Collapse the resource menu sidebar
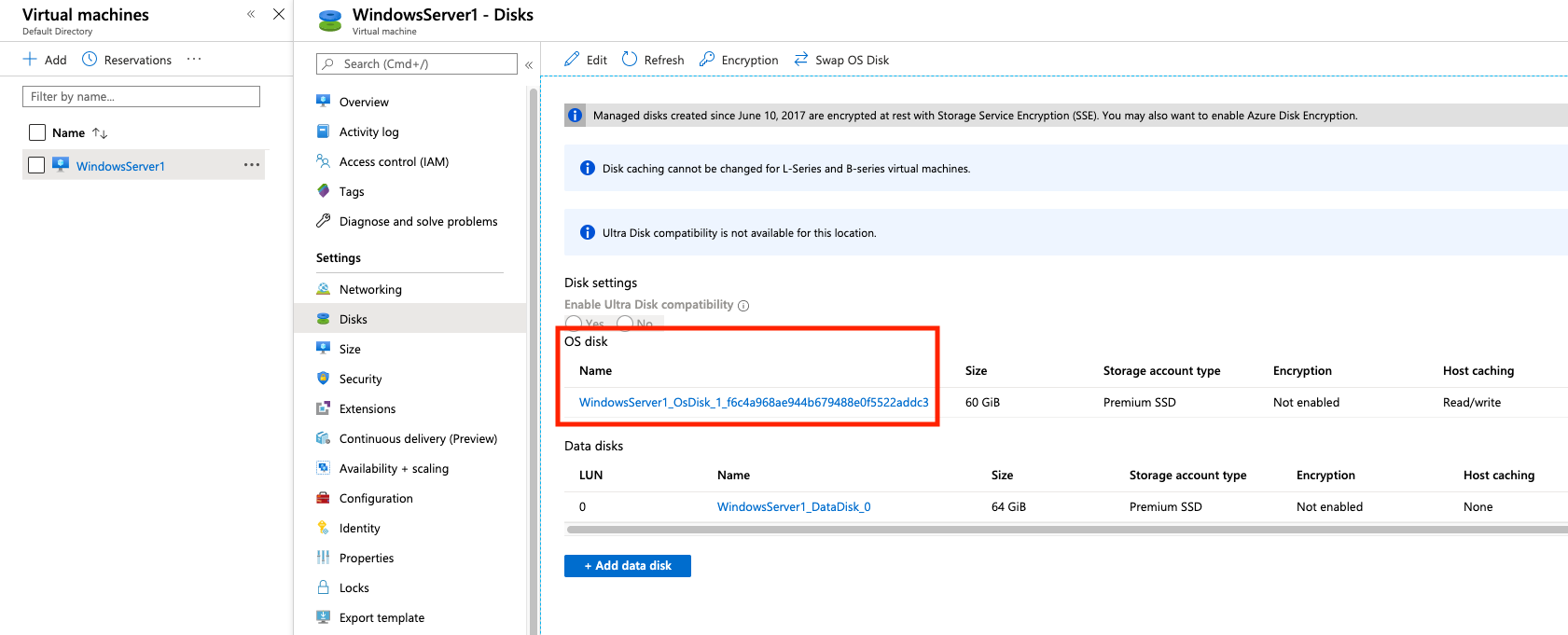Image resolution: width=1568 pixels, height=635 pixels. coord(529,64)
